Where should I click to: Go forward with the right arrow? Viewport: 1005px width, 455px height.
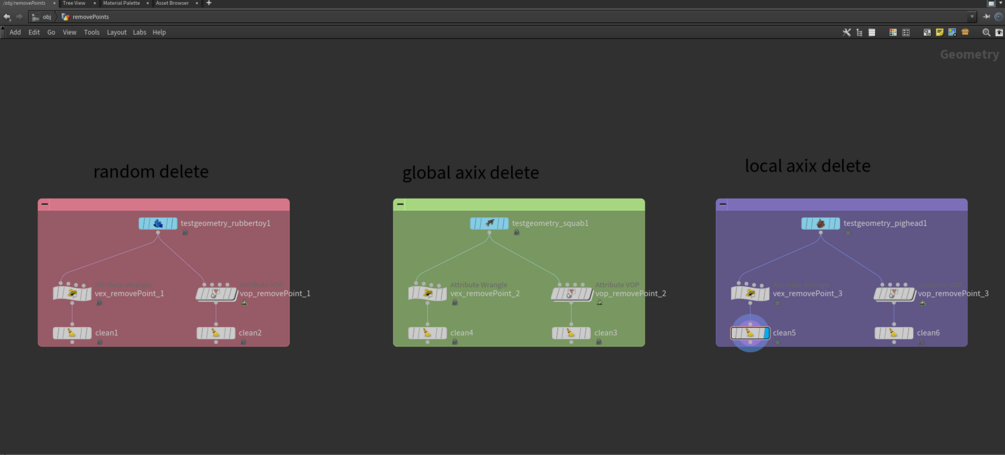pyautogui.click(x=19, y=17)
